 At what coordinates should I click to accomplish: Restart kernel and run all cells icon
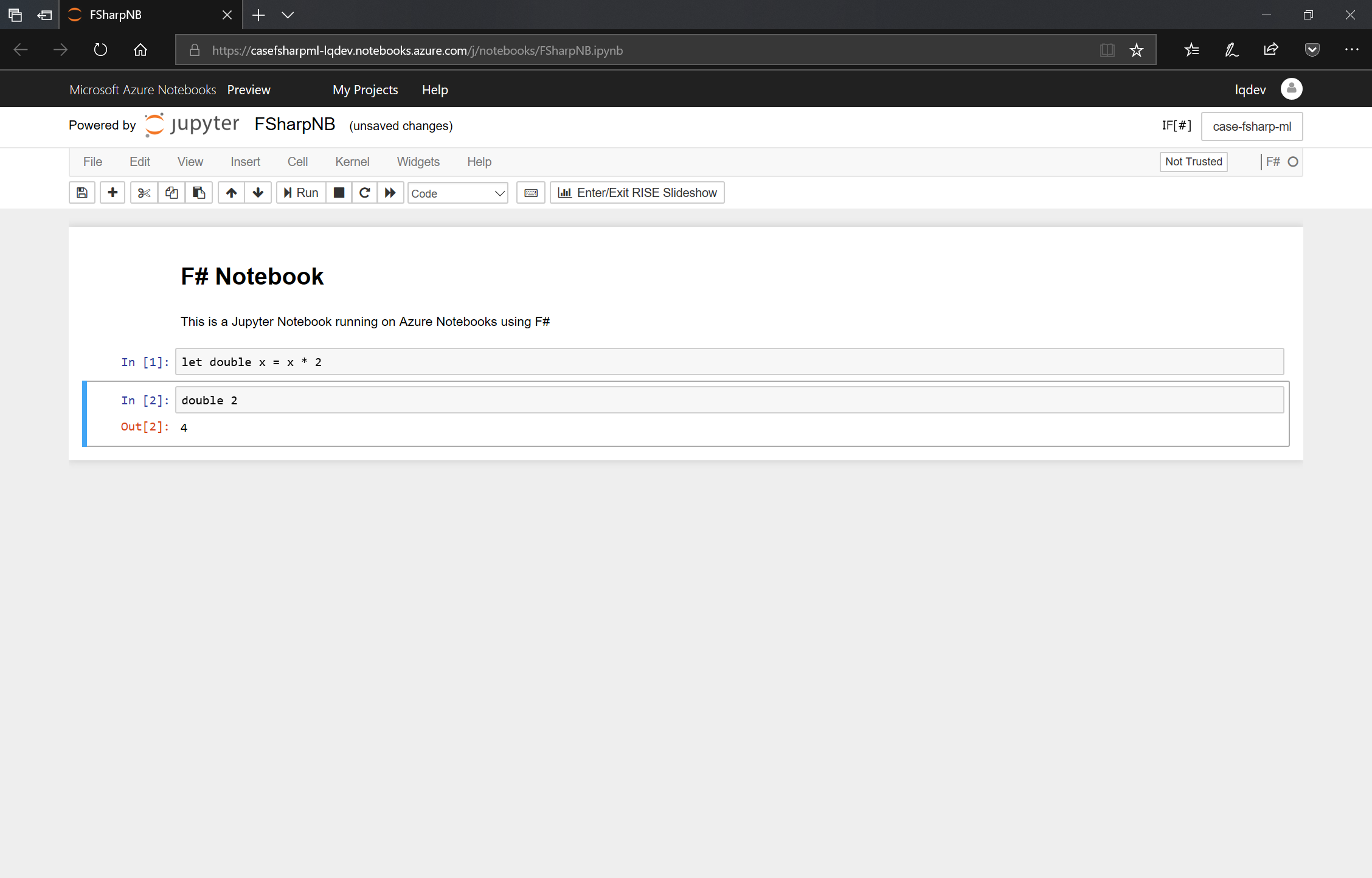(390, 193)
